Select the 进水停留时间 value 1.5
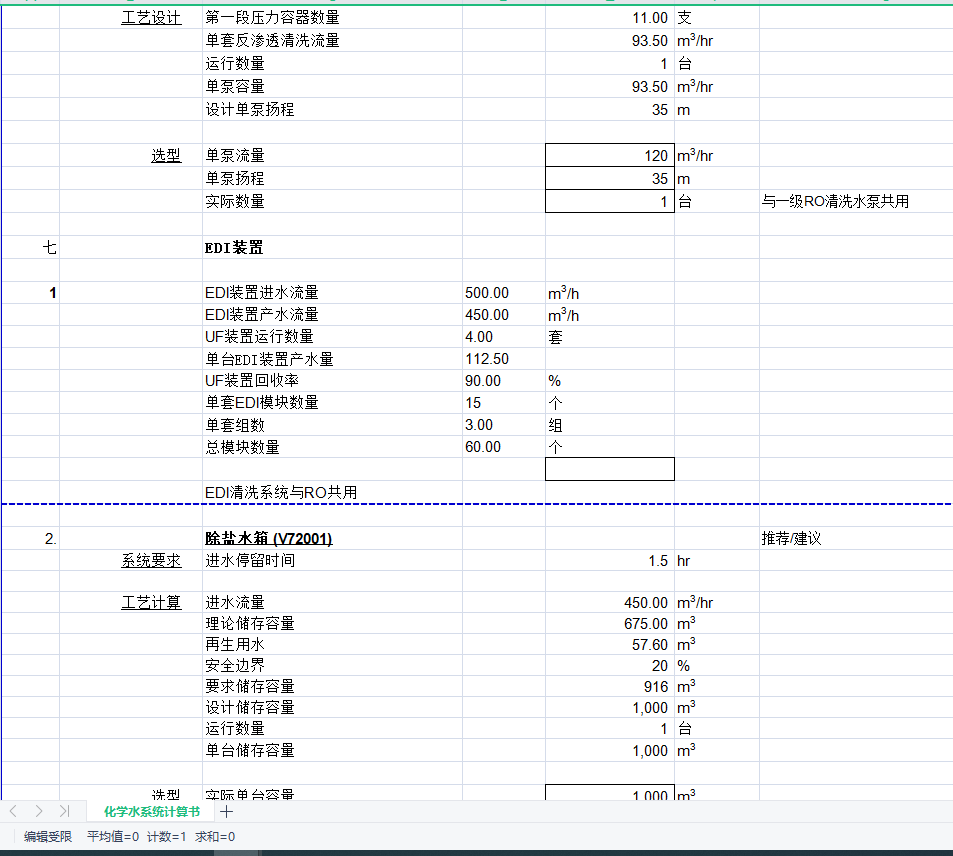The image size is (953, 856). coord(610,561)
